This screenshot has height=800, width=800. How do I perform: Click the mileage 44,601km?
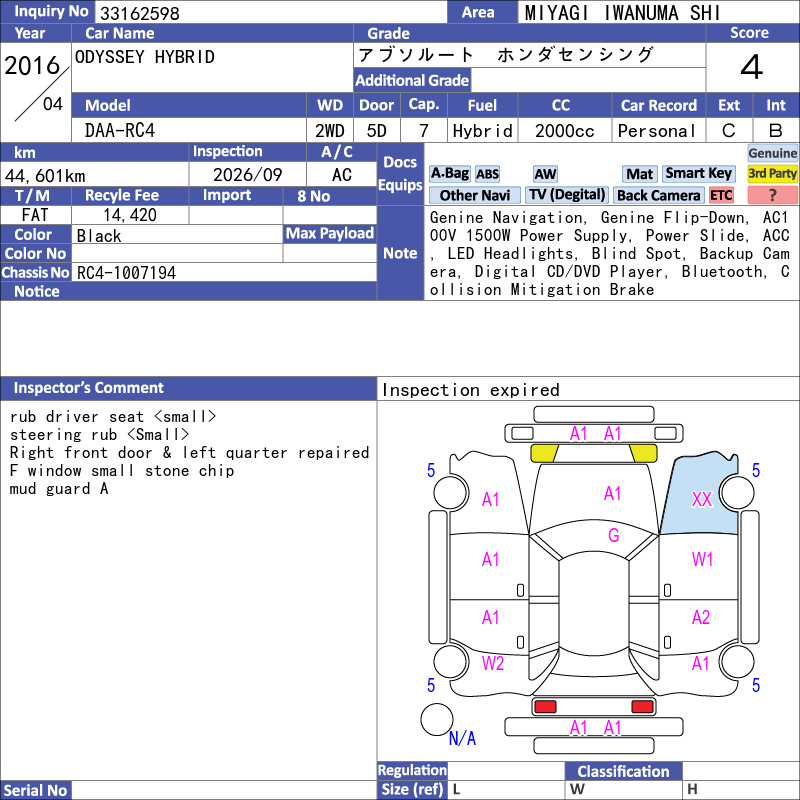click(x=45, y=176)
